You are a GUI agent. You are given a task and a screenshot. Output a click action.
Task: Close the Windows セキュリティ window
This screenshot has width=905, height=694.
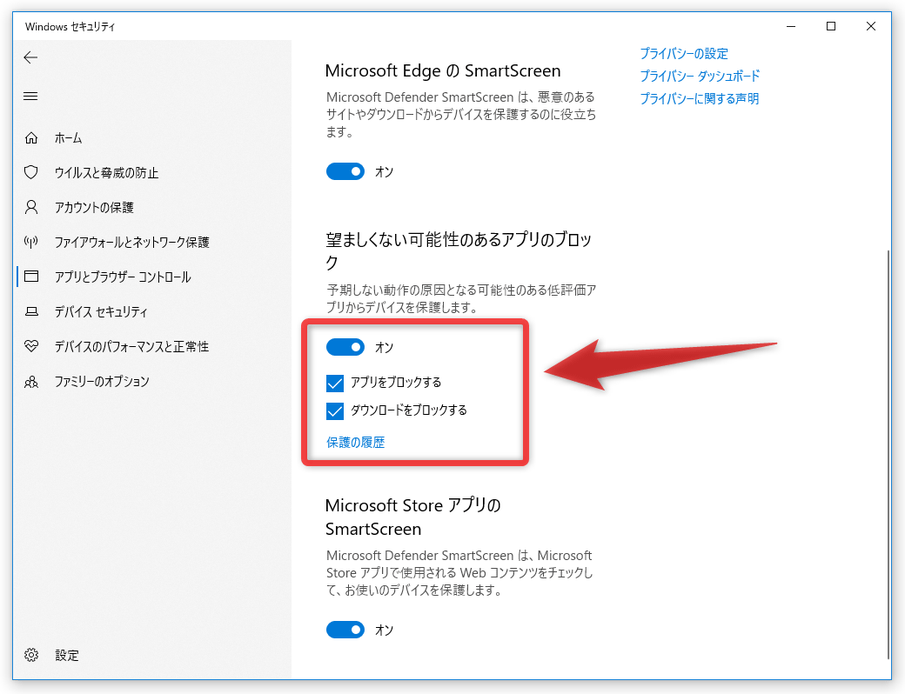point(870,26)
